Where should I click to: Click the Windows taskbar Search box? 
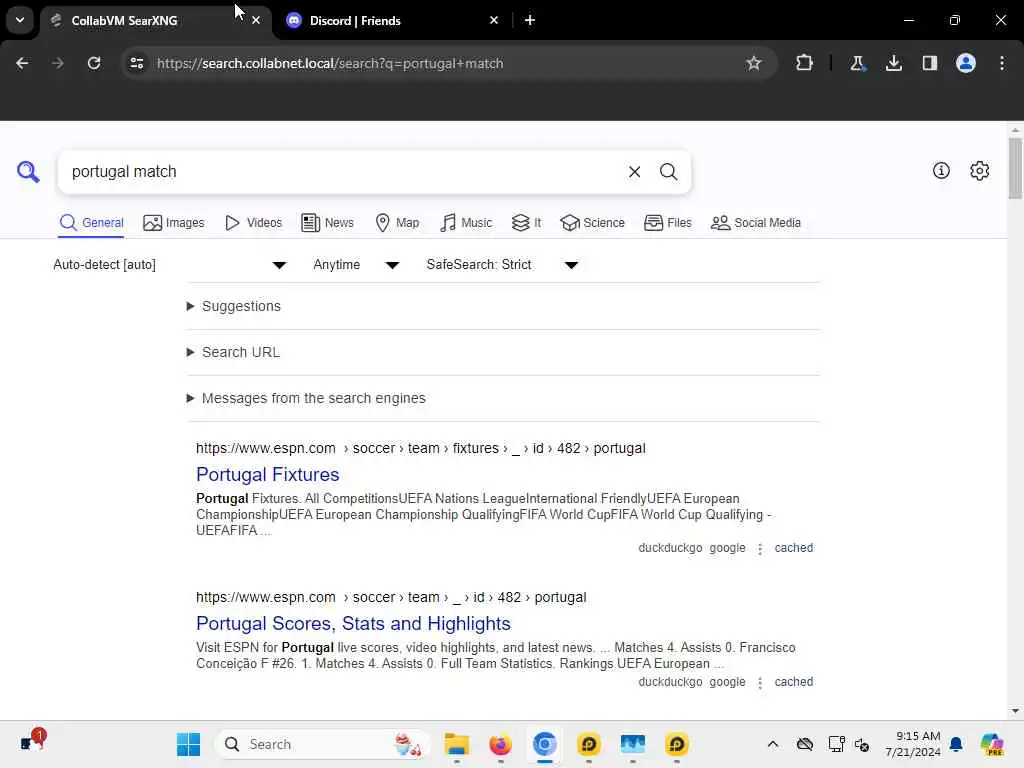323,744
